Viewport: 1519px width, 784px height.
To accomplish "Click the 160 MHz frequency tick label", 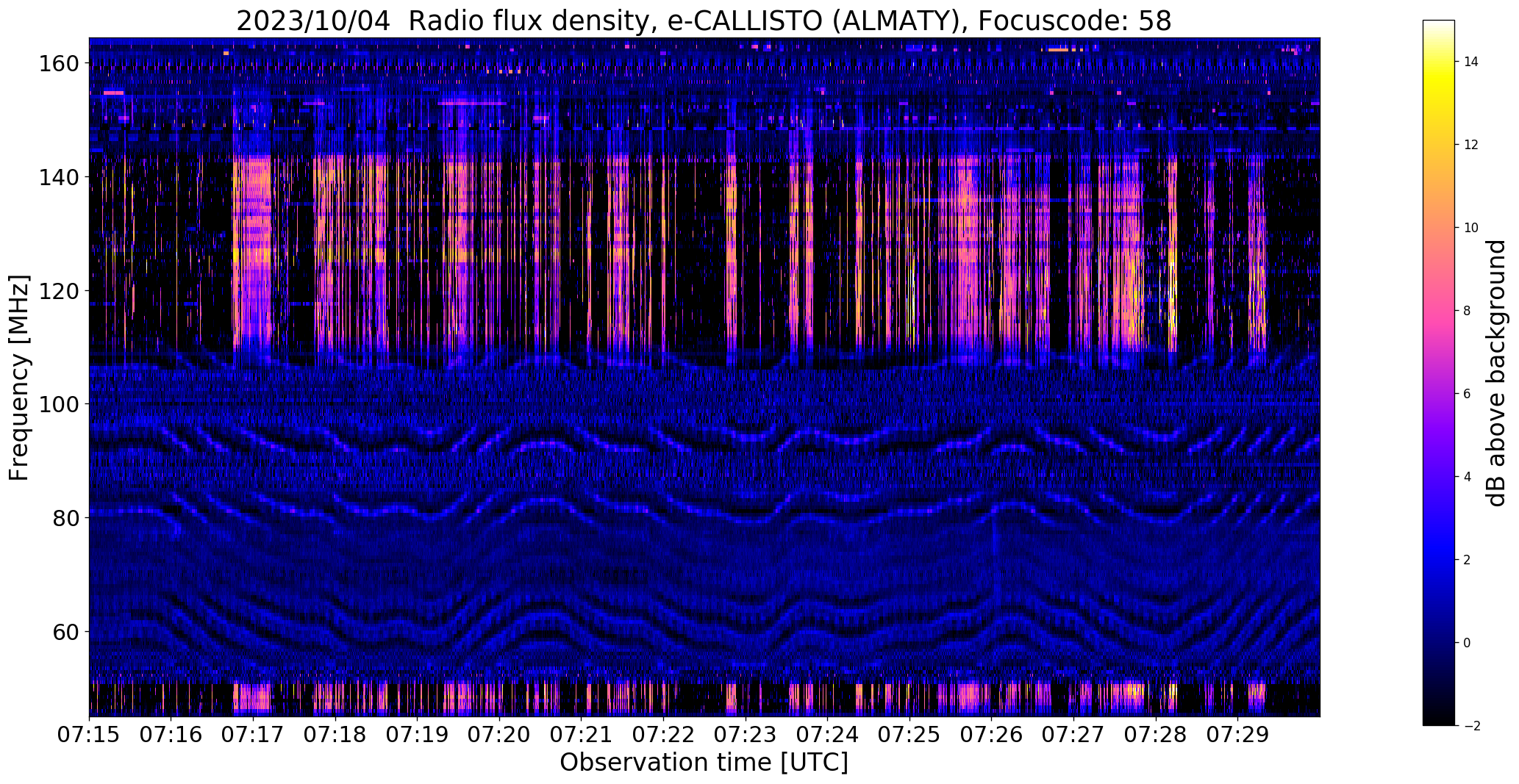I will [x=58, y=64].
